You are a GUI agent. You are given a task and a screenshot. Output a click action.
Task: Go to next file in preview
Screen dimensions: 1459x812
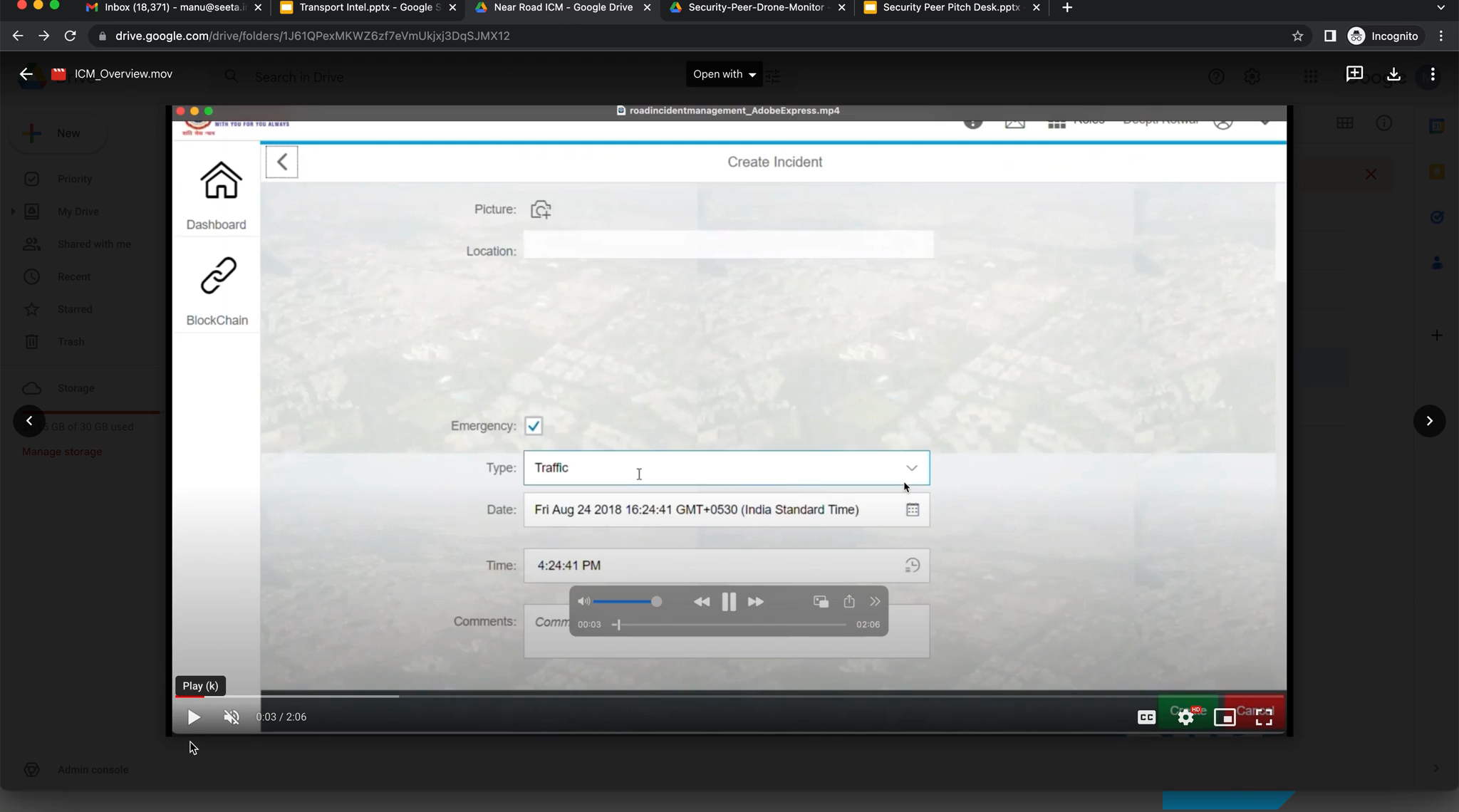pos(1429,421)
